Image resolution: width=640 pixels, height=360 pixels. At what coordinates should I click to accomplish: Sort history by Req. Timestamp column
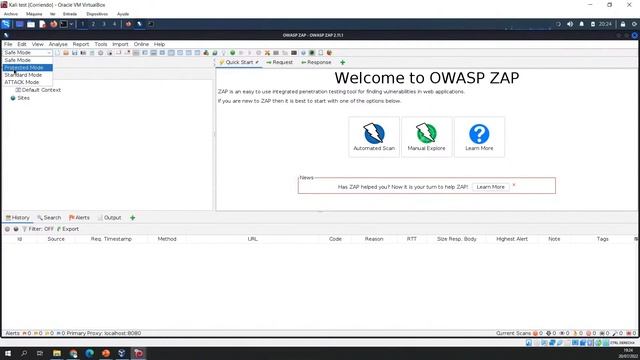tap(111, 239)
